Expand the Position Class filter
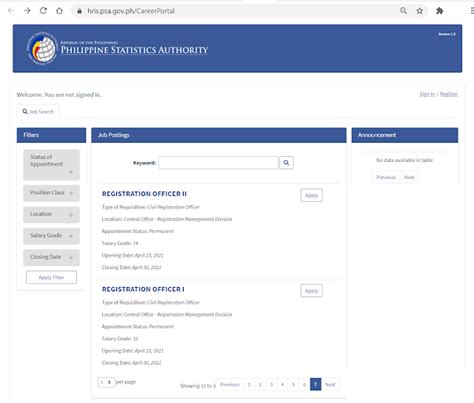474x403 pixels. click(x=51, y=193)
